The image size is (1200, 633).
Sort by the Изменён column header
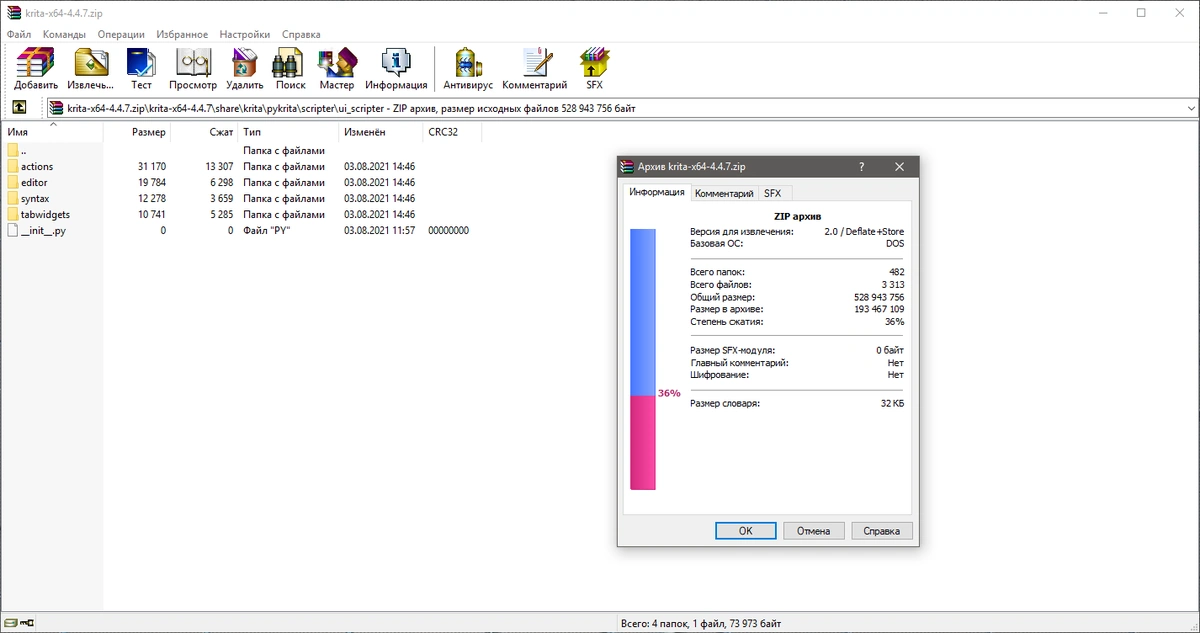tap(380, 132)
